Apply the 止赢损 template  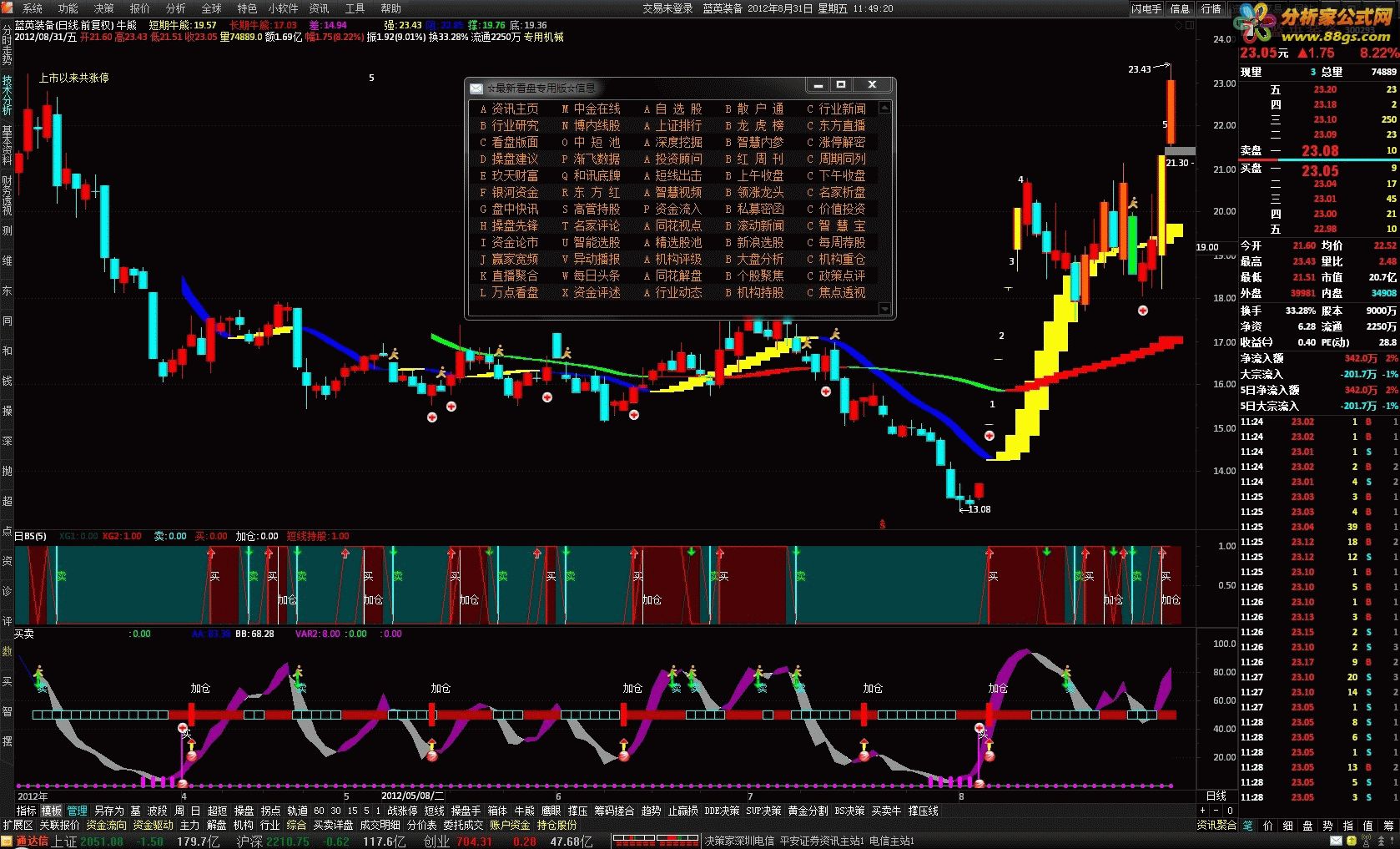(683, 811)
